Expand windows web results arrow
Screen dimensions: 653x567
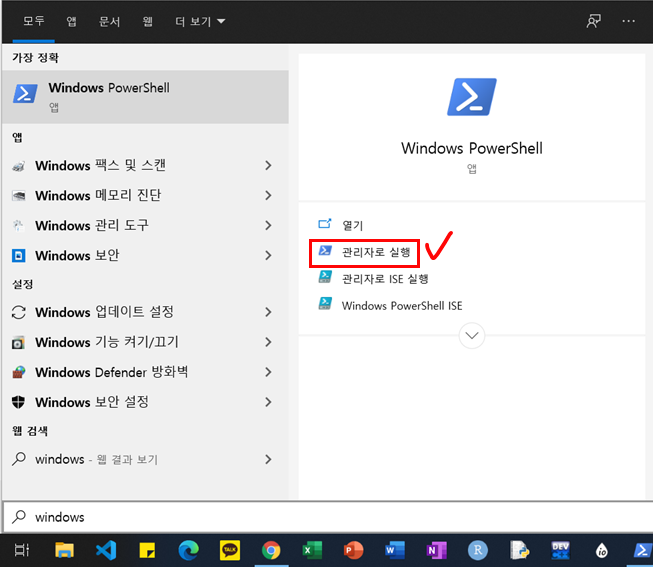click(x=269, y=459)
